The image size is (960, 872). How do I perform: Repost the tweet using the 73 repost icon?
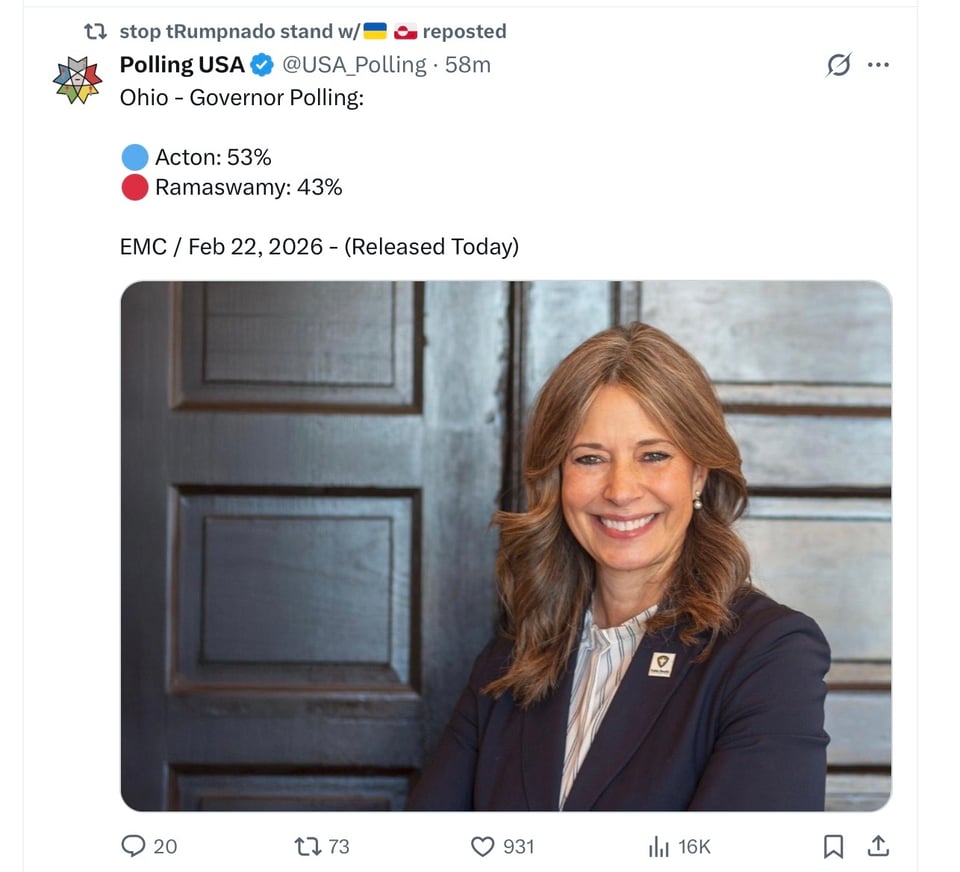(307, 846)
